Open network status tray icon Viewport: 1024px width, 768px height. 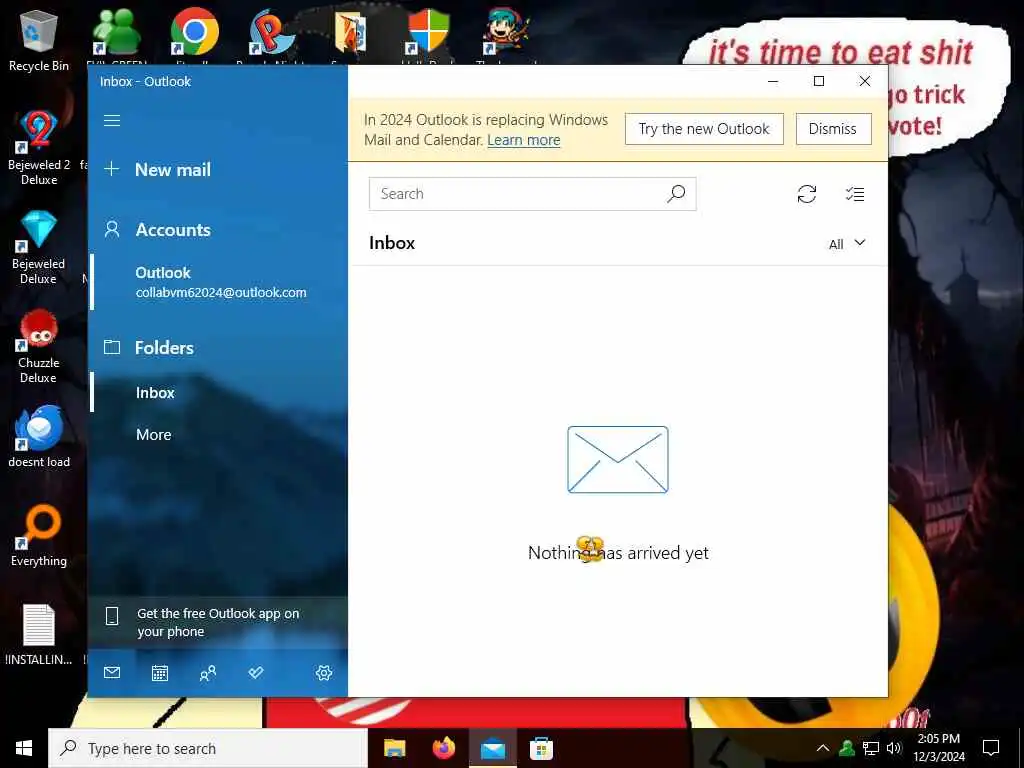[871, 748]
